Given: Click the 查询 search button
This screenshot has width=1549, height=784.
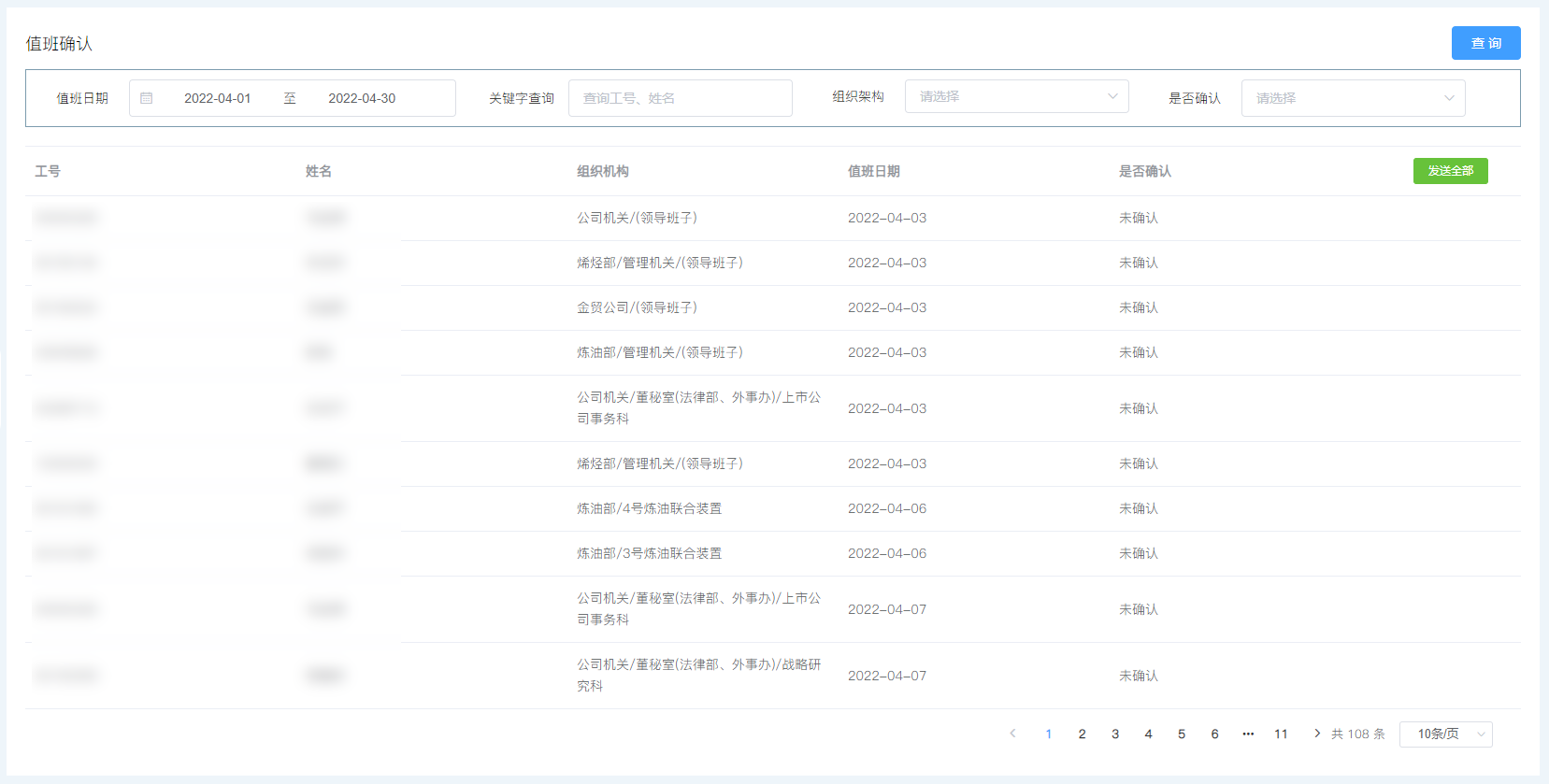Looking at the screenshot, I should pos(1485,43).
